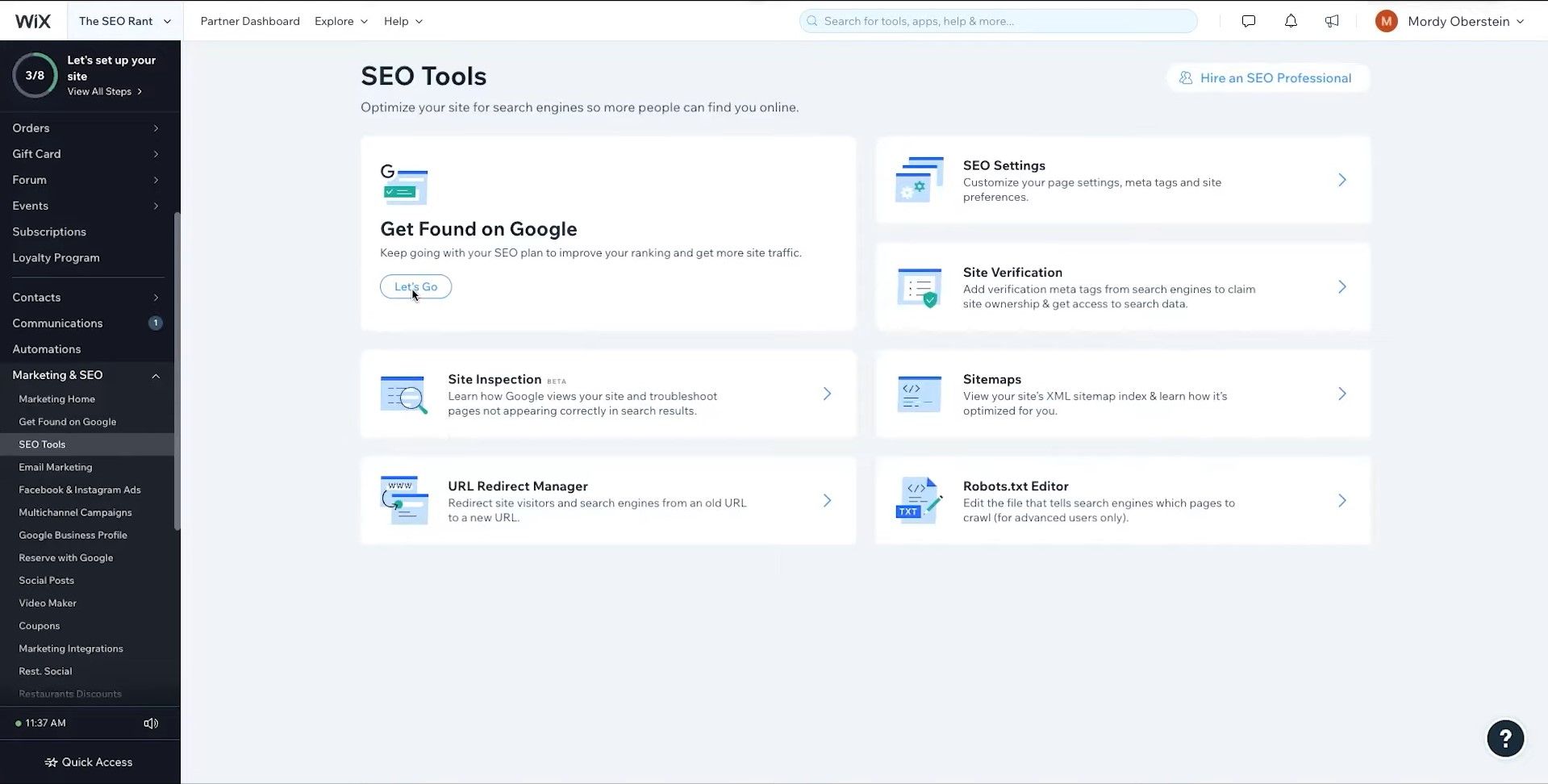
Task: Open the help question mark bubble
Action: tap(1505, 738)
